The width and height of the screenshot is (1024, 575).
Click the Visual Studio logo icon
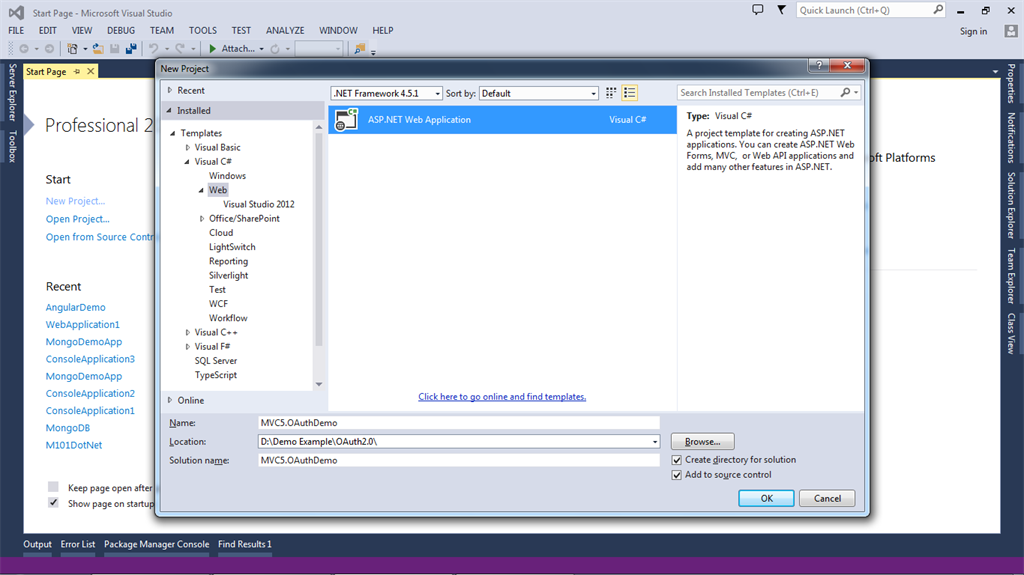pyautogui.click(x=16, y=12)
